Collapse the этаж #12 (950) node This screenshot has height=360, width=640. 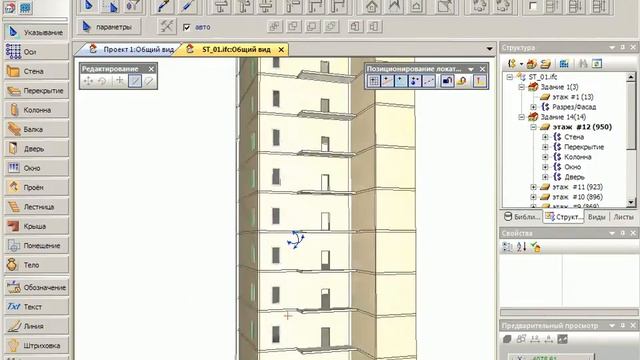coord(533,127)
